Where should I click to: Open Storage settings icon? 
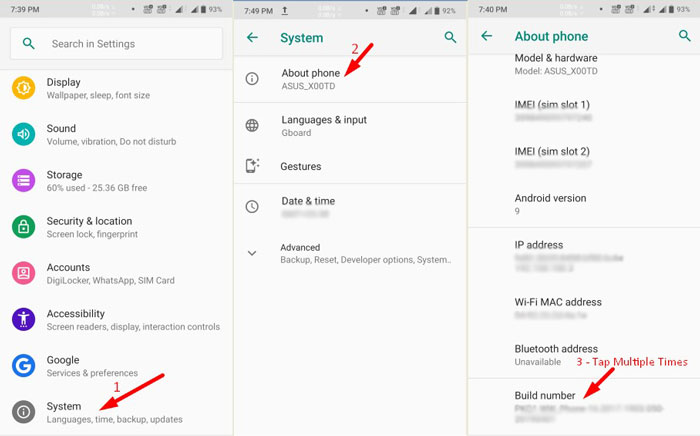point(23,181)
